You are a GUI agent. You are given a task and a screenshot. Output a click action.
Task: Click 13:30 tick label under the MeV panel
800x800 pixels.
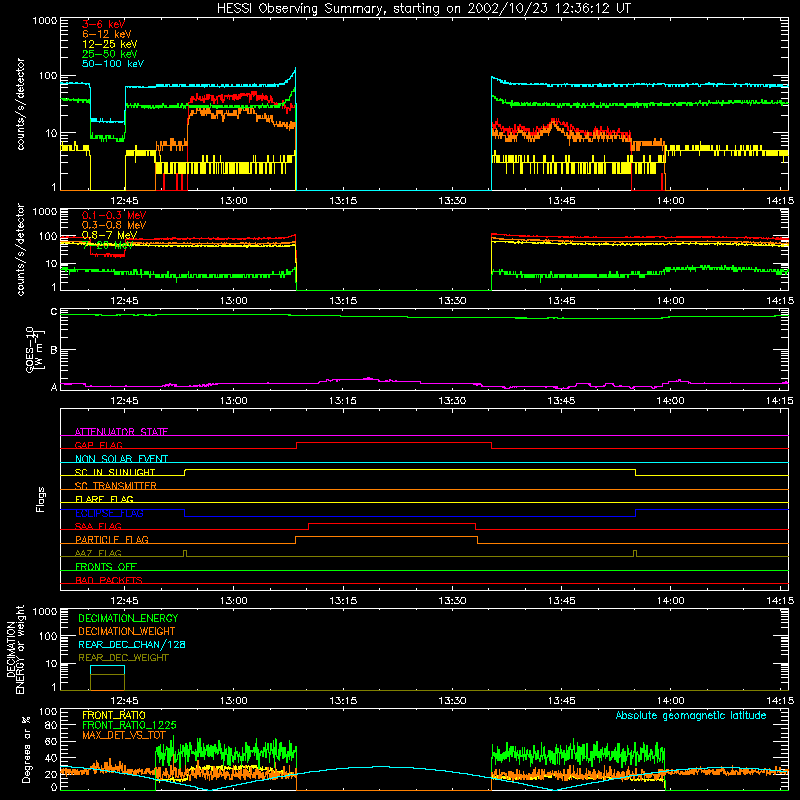click(452, 301)
